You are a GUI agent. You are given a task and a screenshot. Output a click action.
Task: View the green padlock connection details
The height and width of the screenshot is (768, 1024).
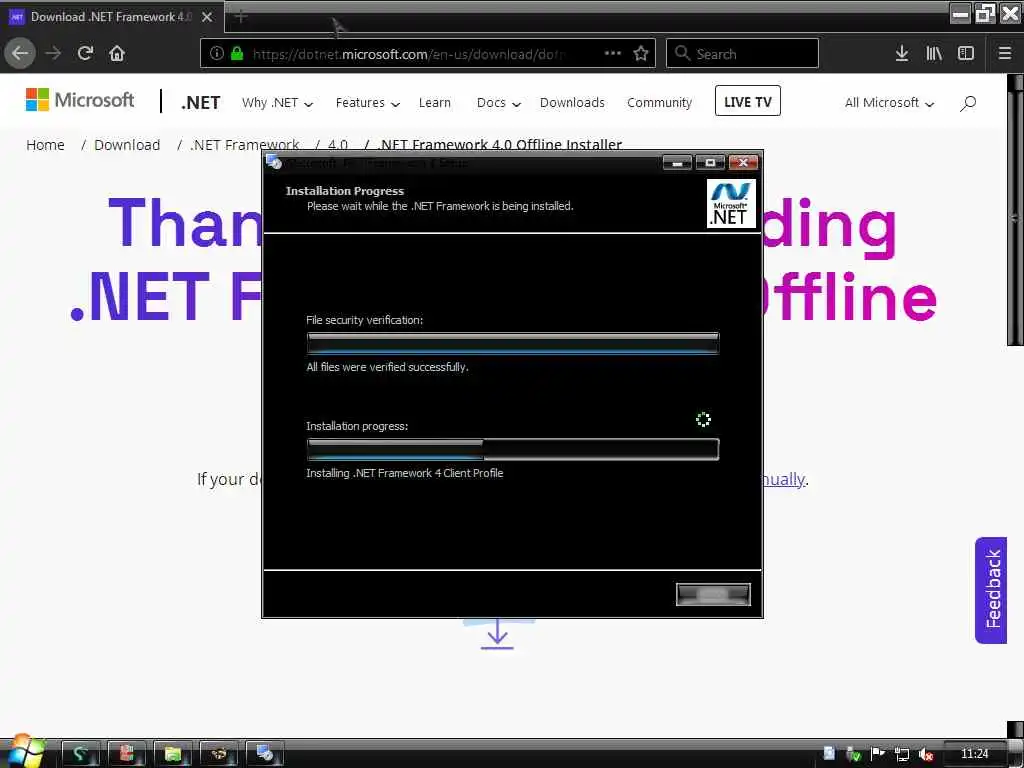[x=237, y=54]
